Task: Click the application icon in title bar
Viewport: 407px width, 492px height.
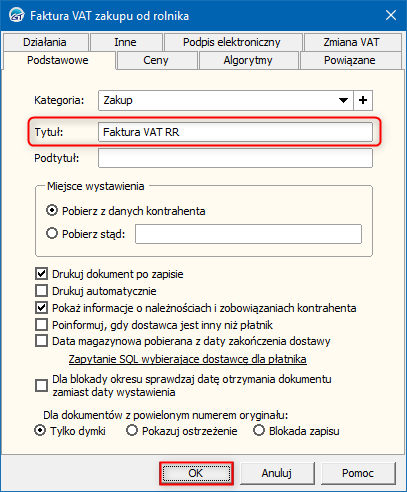Action: coord(16,15)
